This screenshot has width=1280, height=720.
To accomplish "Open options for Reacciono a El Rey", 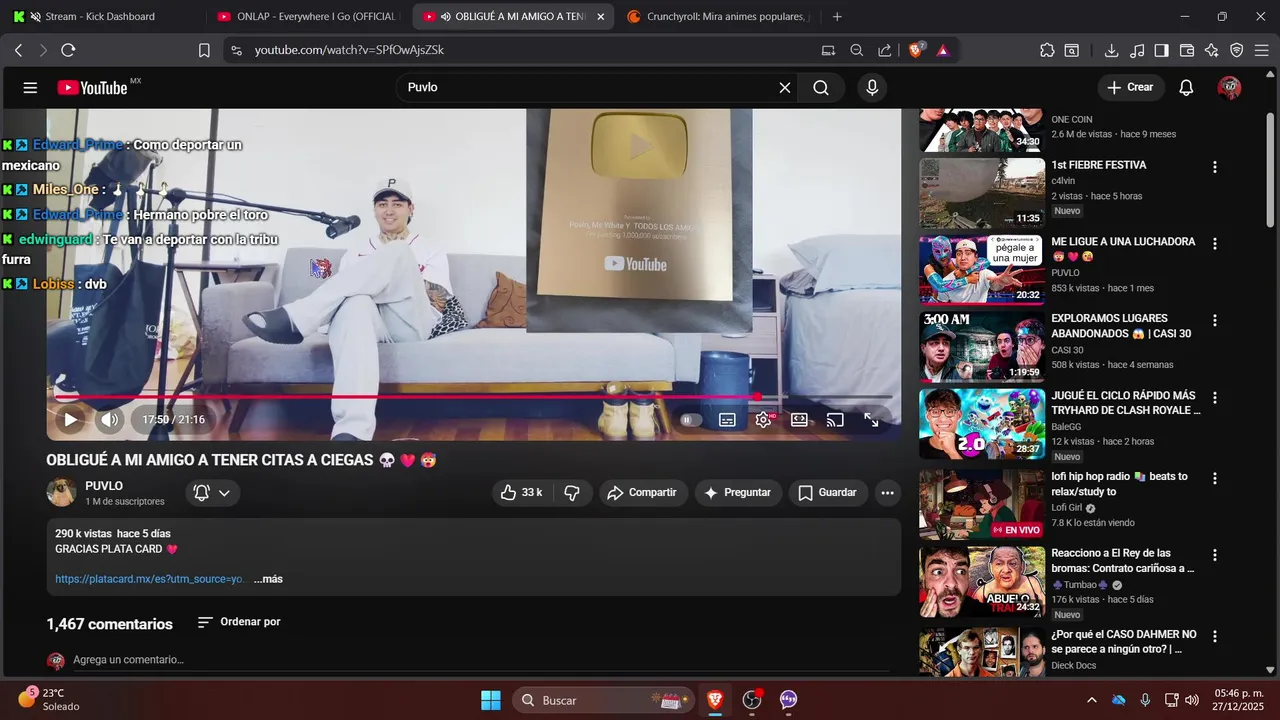I will pyautogui.click(x=1215, y=555).
